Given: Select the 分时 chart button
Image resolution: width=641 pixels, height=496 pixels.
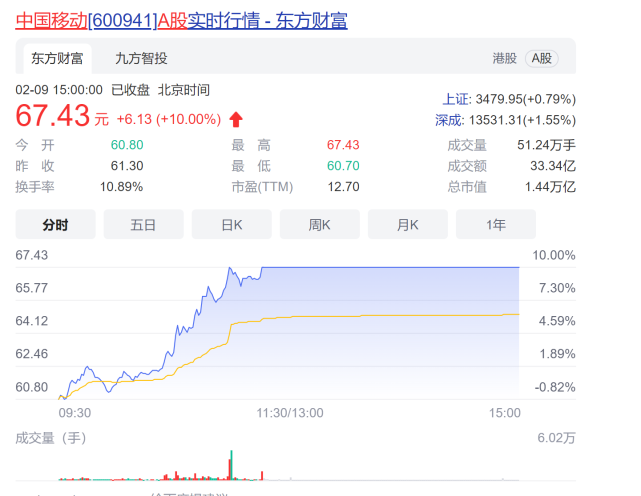Looking at the screenshot, I should [56, 224].
